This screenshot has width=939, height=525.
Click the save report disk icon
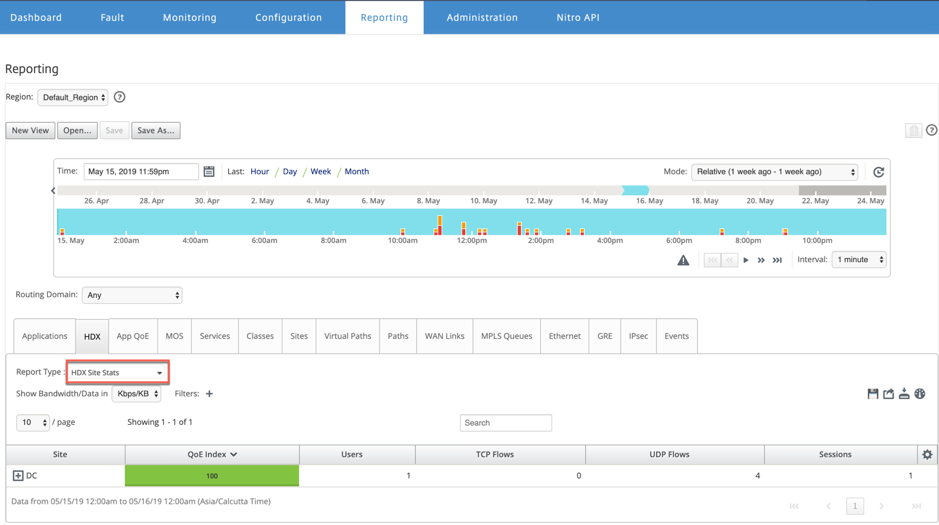[x=873, y=393]
